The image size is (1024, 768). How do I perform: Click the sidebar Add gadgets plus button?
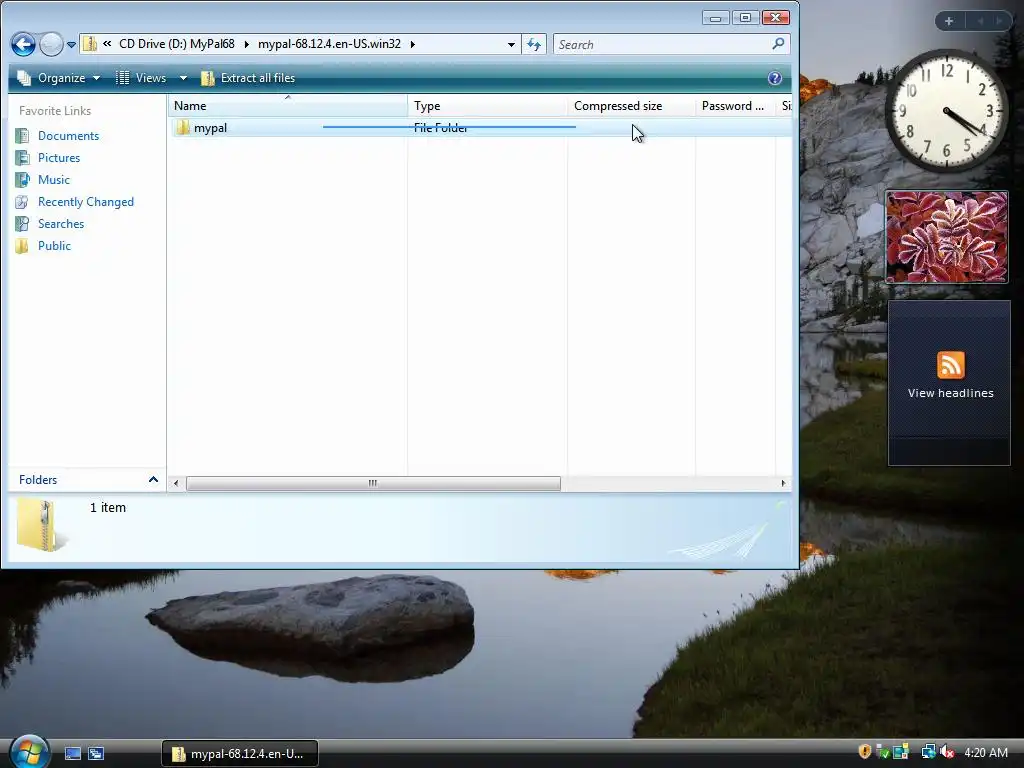[x=949, y=21]
